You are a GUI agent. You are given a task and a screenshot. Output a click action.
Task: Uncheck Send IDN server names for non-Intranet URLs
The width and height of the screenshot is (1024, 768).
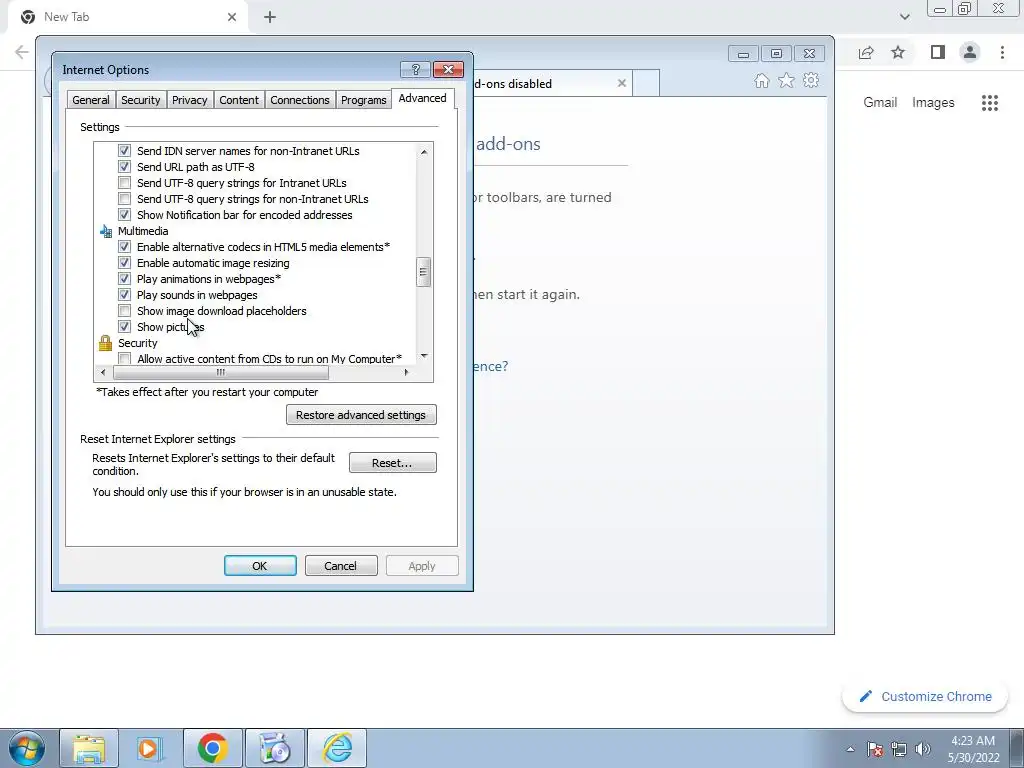click(124, 151)
